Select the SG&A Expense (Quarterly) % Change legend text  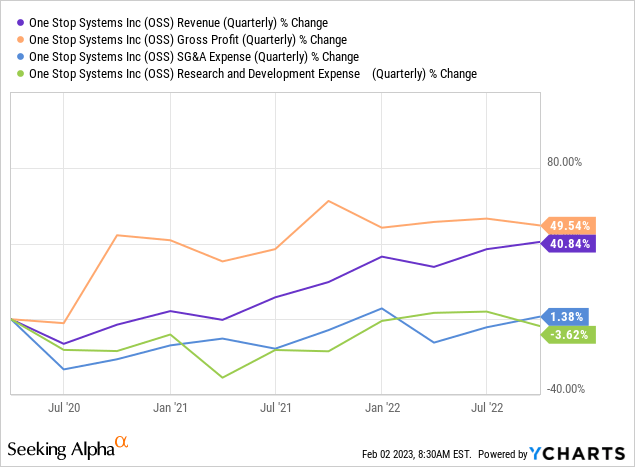coord(194,57)
